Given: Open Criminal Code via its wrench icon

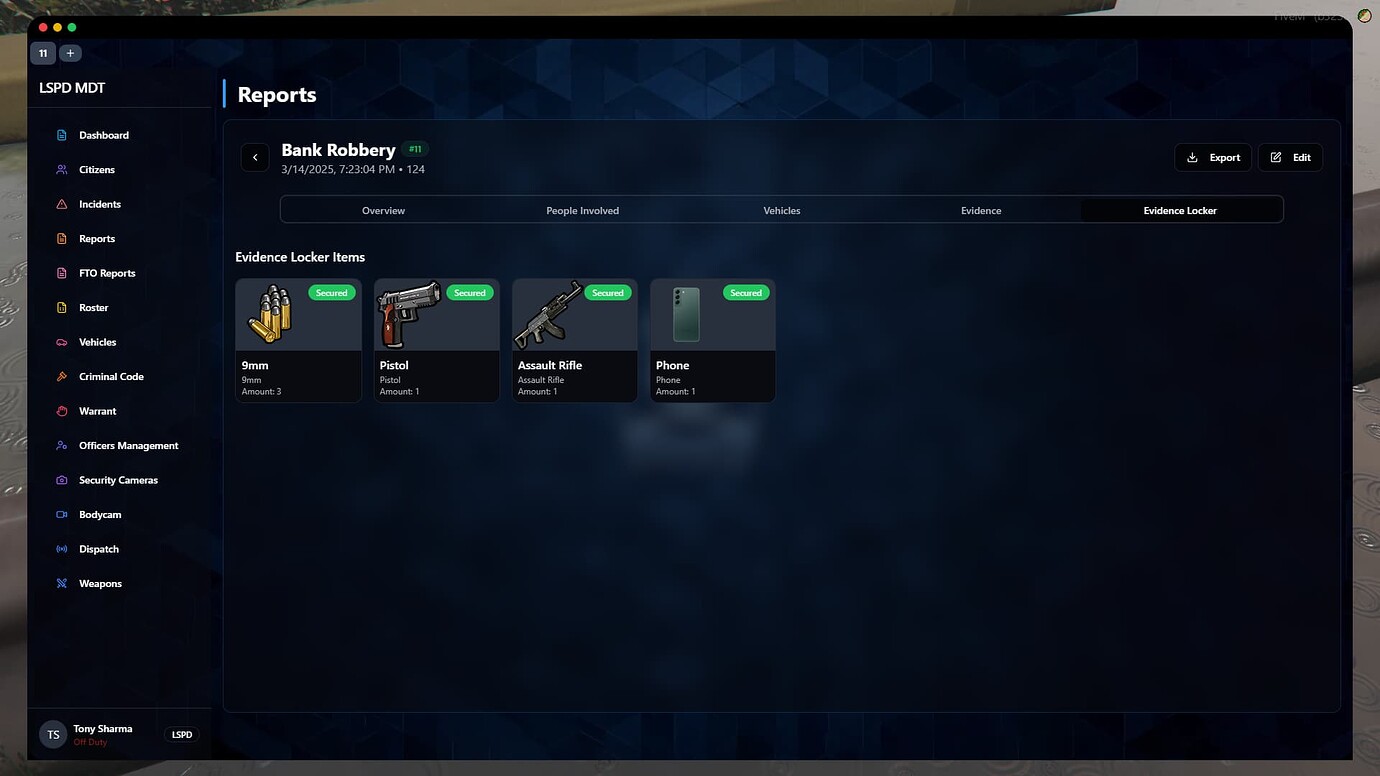Looking at the screenshot, I should [x=62, y=376].
